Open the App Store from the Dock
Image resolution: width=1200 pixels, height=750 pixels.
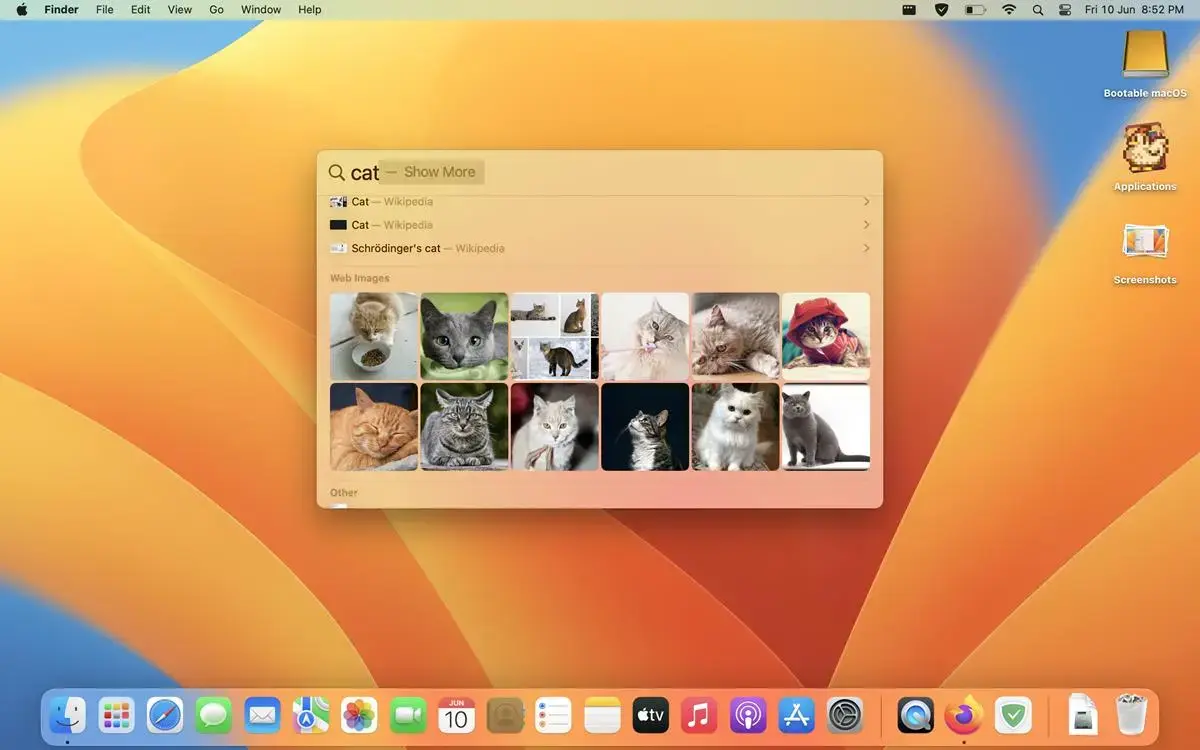[x=795, y=715]
